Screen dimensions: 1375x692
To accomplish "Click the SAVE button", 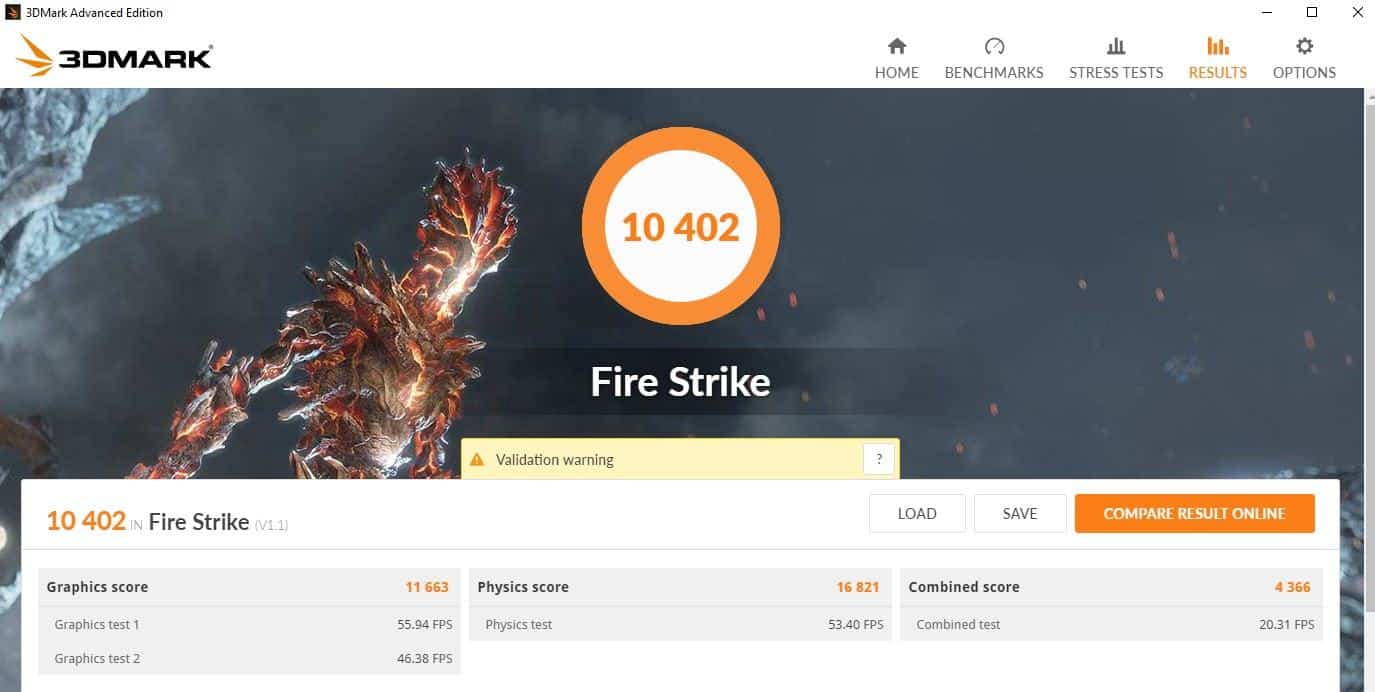I will tap(1020, 513).
